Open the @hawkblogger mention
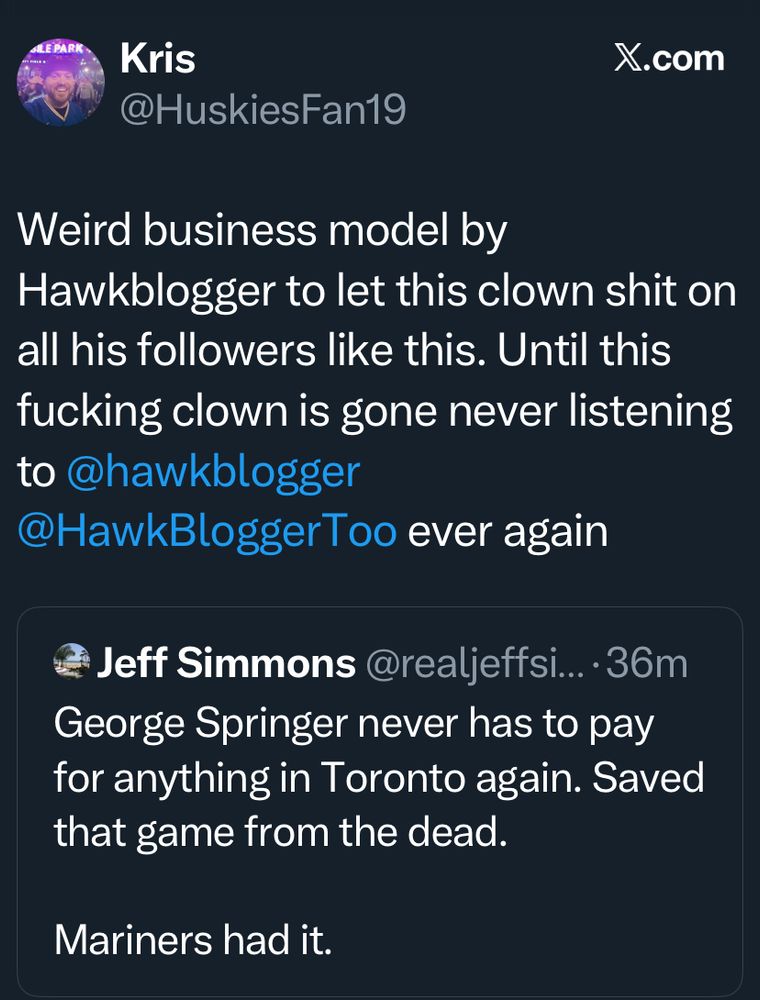Image resolution: width=760 pixels, height=1000 pixels. [x=212, y=471]
